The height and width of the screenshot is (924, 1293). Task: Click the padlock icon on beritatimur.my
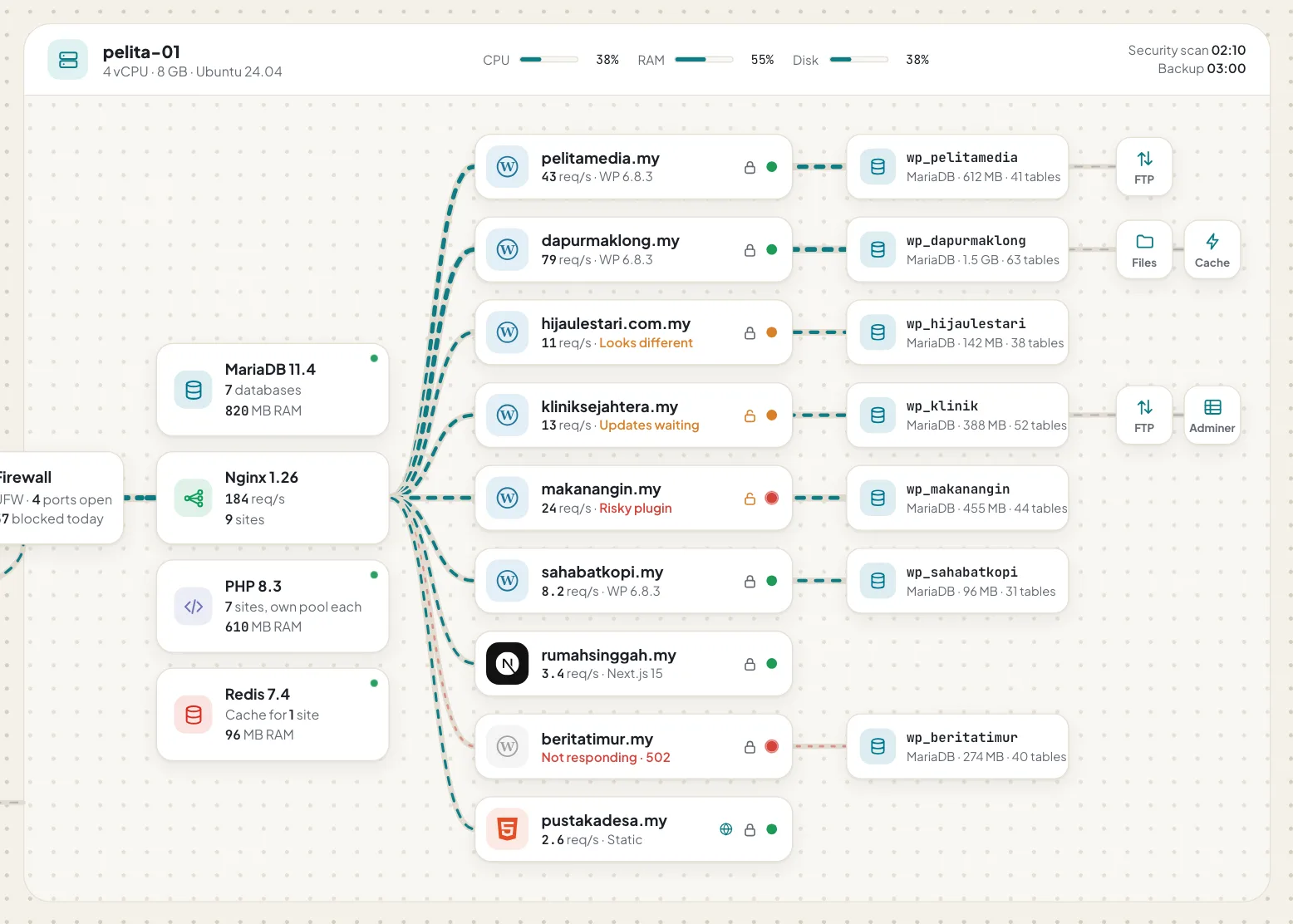[x=750, y=747]
